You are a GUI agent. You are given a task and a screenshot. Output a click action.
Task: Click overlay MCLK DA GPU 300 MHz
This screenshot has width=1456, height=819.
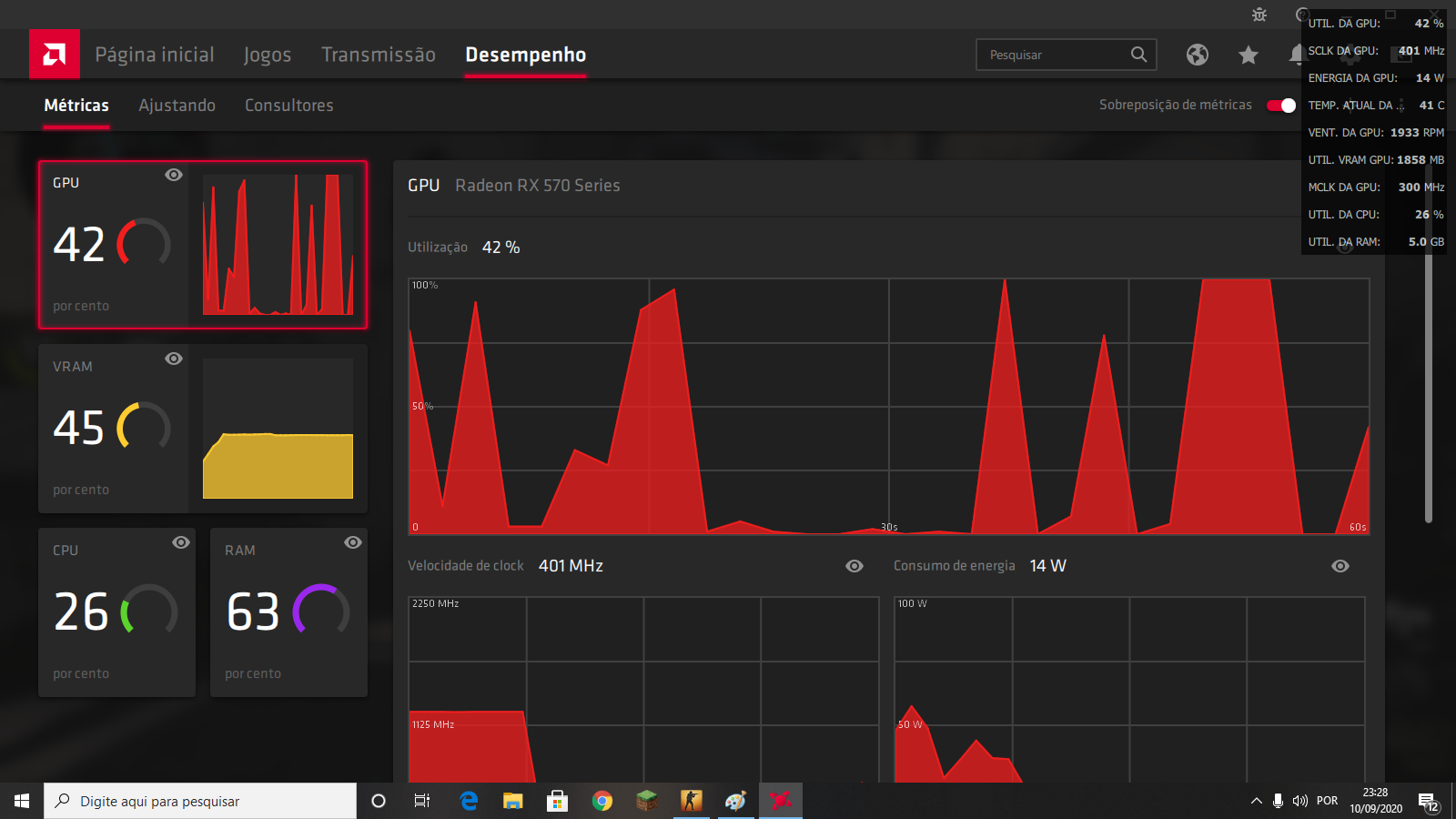(1376, 187)
